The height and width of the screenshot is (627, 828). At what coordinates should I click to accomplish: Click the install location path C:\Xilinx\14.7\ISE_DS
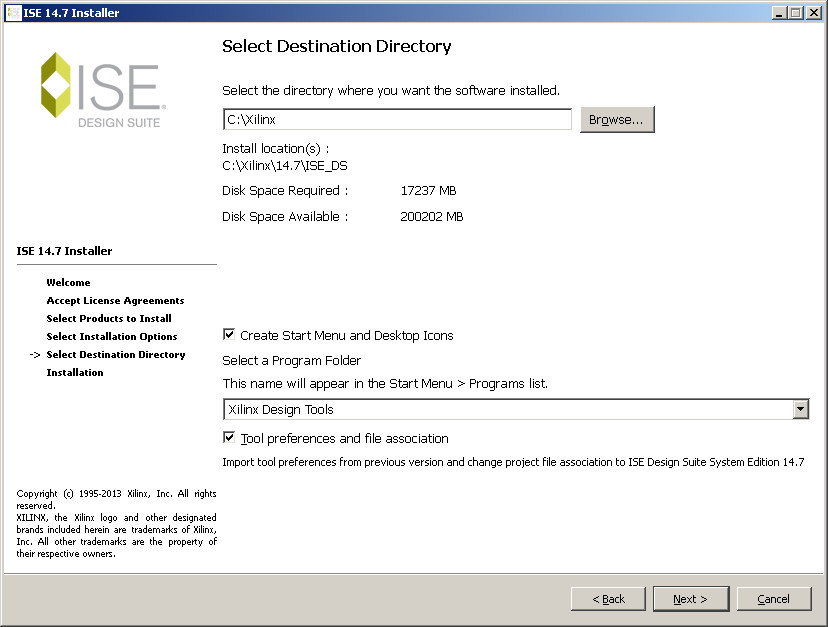pos(285,166)
